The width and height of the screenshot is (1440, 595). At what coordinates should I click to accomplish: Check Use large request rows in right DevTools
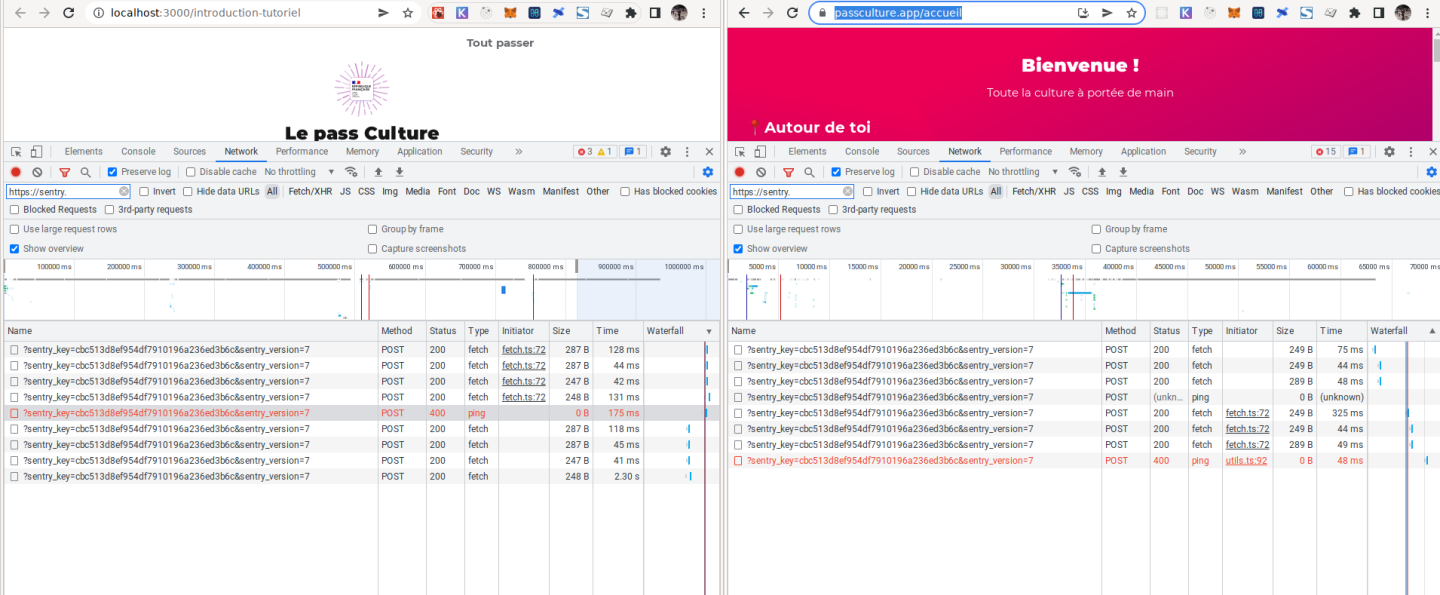pos(738,229)
